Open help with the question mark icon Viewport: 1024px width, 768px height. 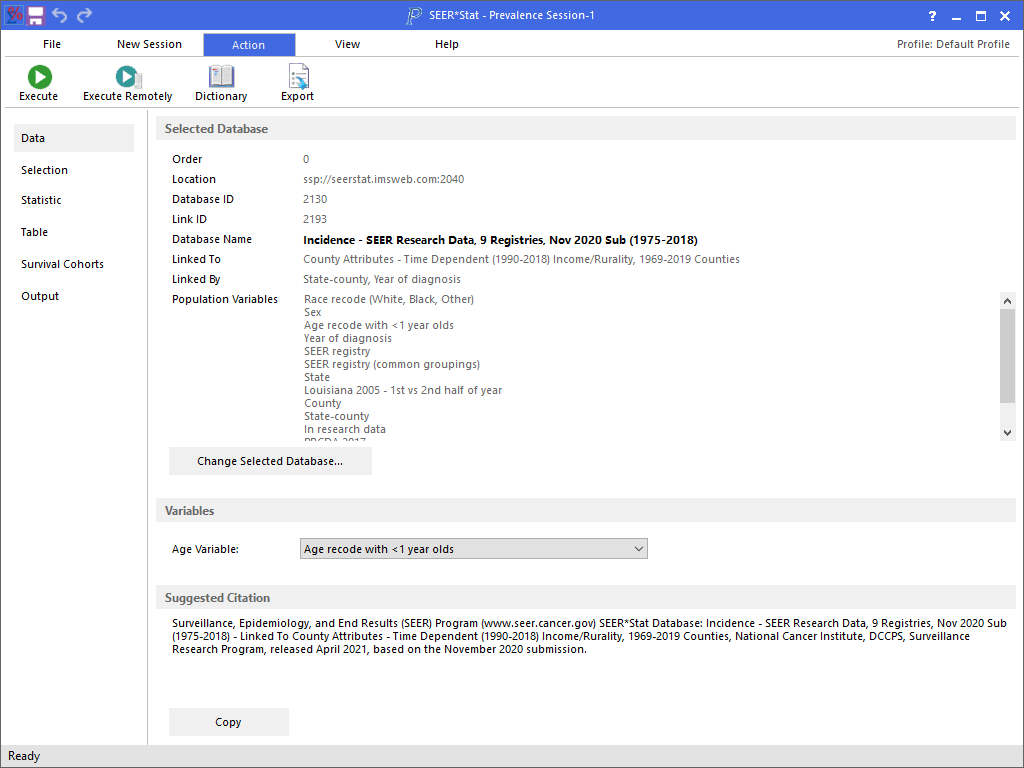coord(932,16)
